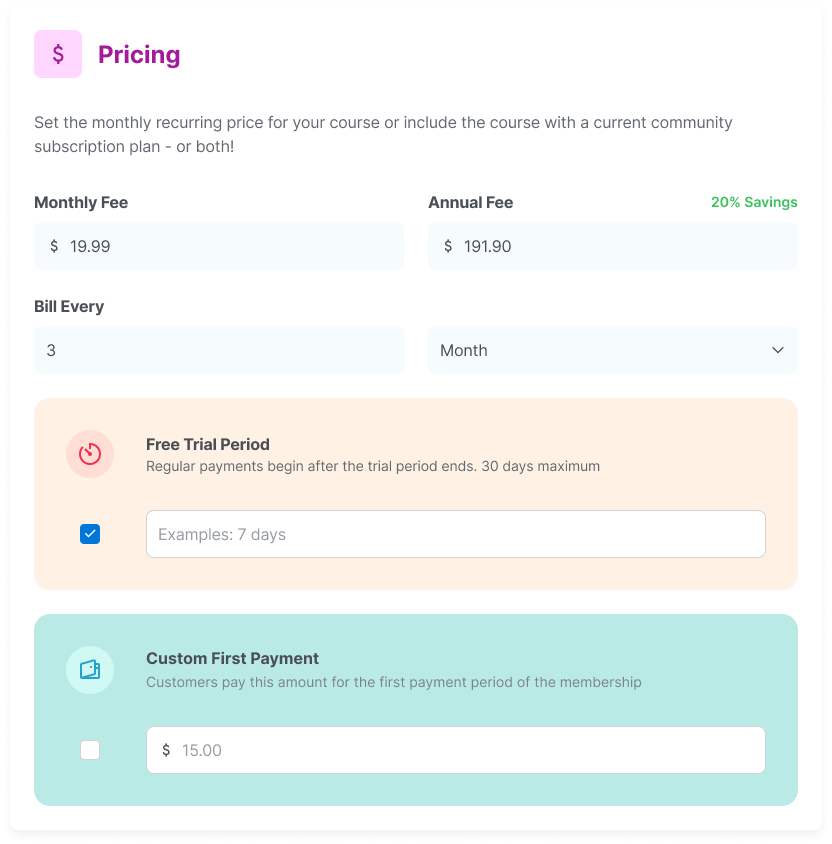
Task: Open the Month billing interval dropdown
Action: 612,350
